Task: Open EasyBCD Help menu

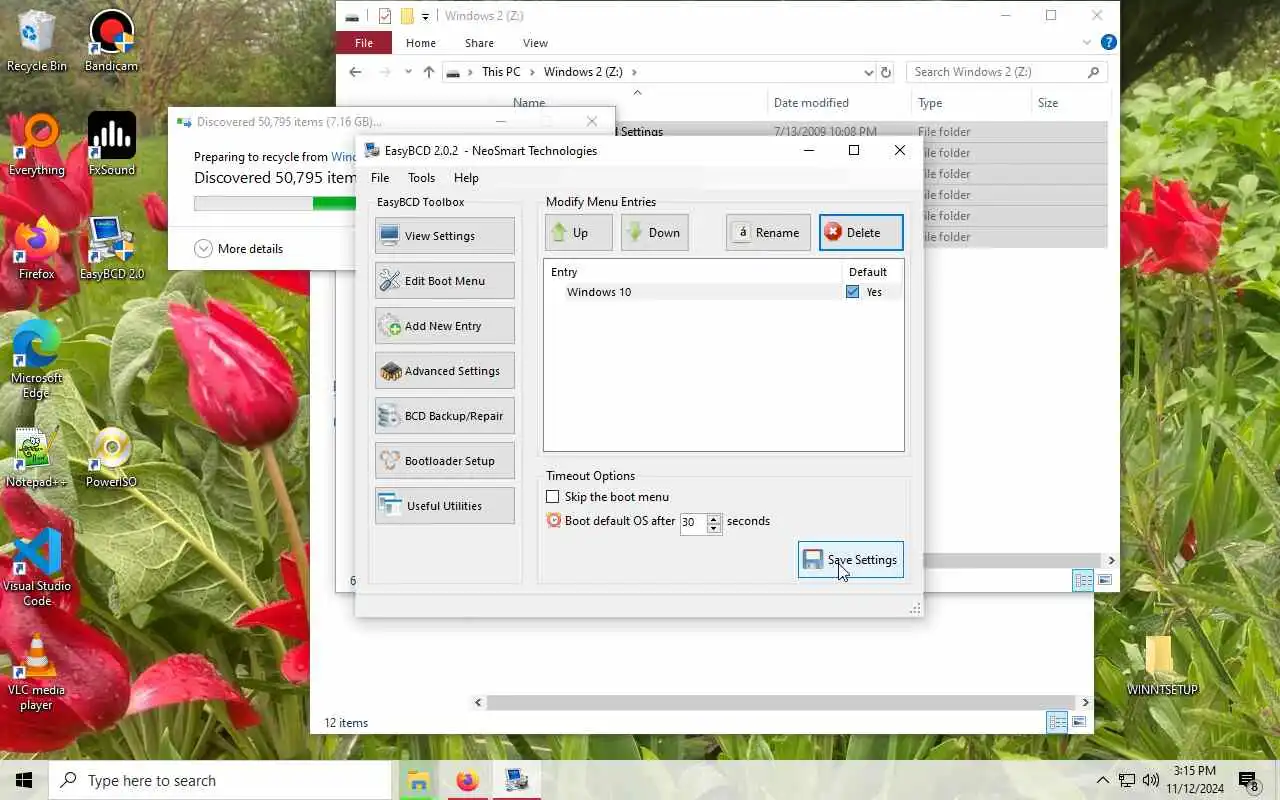Action: tap(466, 178)
